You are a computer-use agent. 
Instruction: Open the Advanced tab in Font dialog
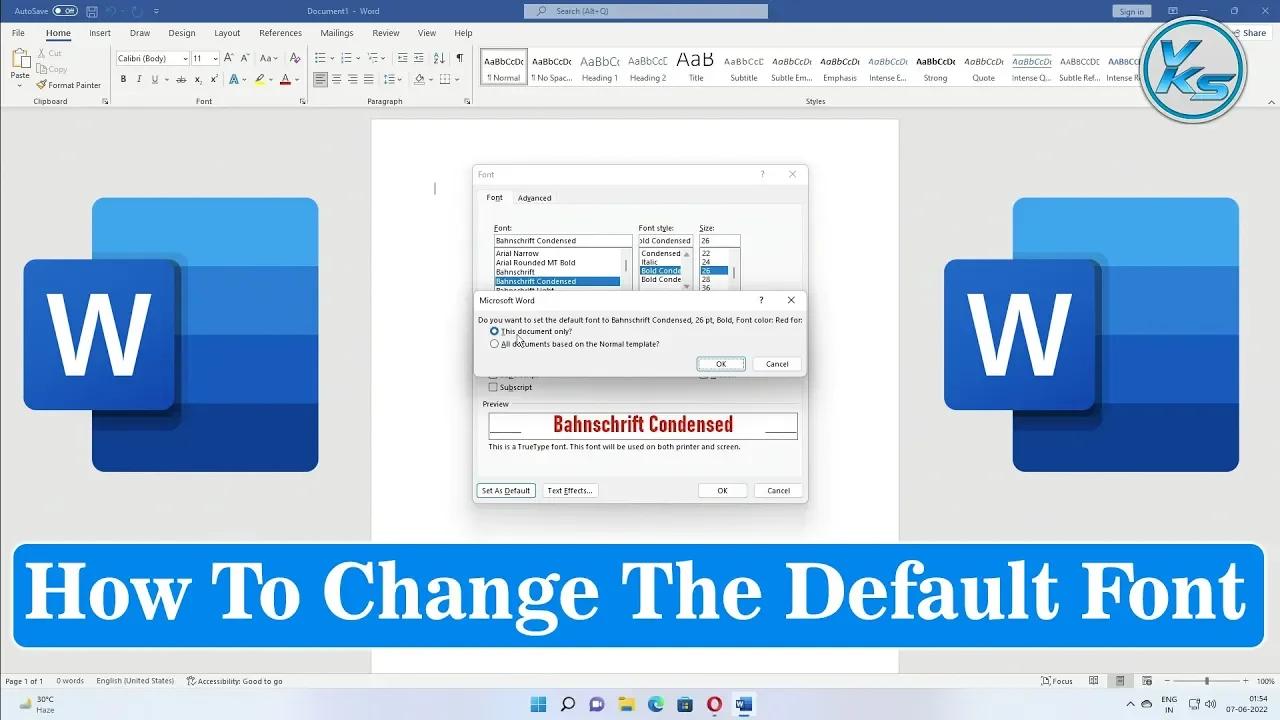coord(534,198)
